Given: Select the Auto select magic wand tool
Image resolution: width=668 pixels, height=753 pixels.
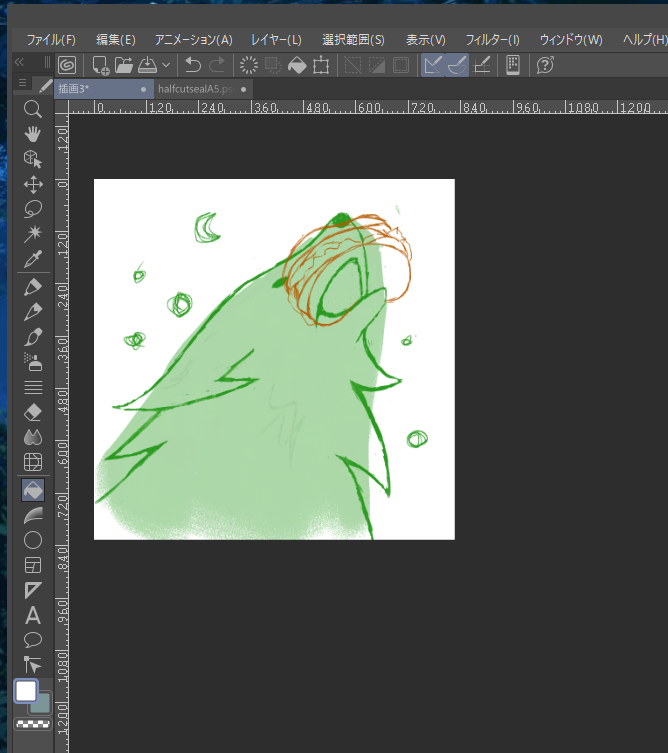Looking at the screenshot, I should click(33, 234).
